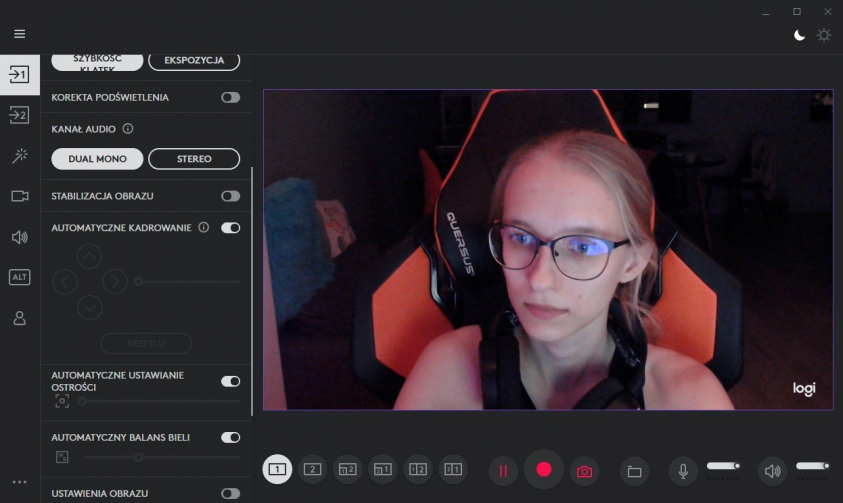Select picture-in-picture layout with 2 main
843x503 pixels.
pos(347,469)
